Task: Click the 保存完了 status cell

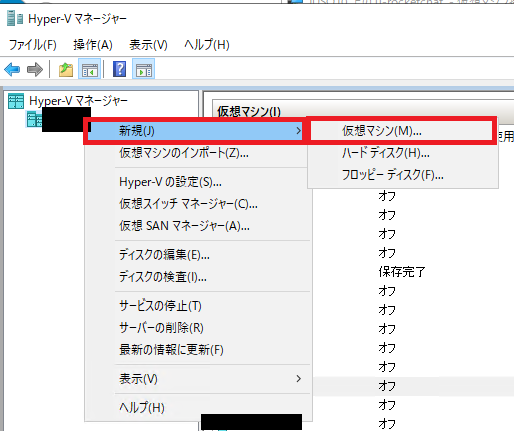Action: [402, 272]
